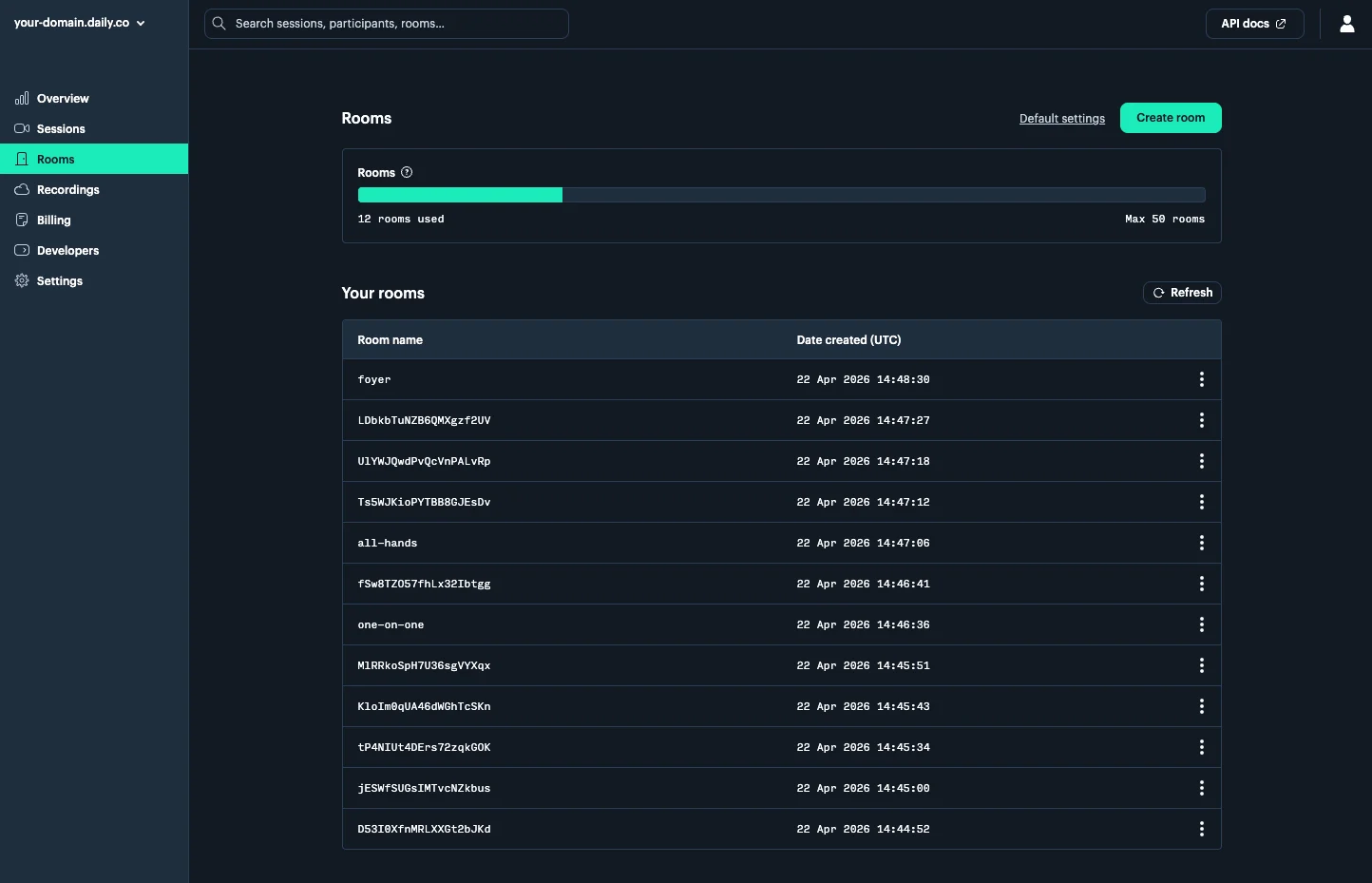Click the rooms usage progress bar

click(781, 195)
